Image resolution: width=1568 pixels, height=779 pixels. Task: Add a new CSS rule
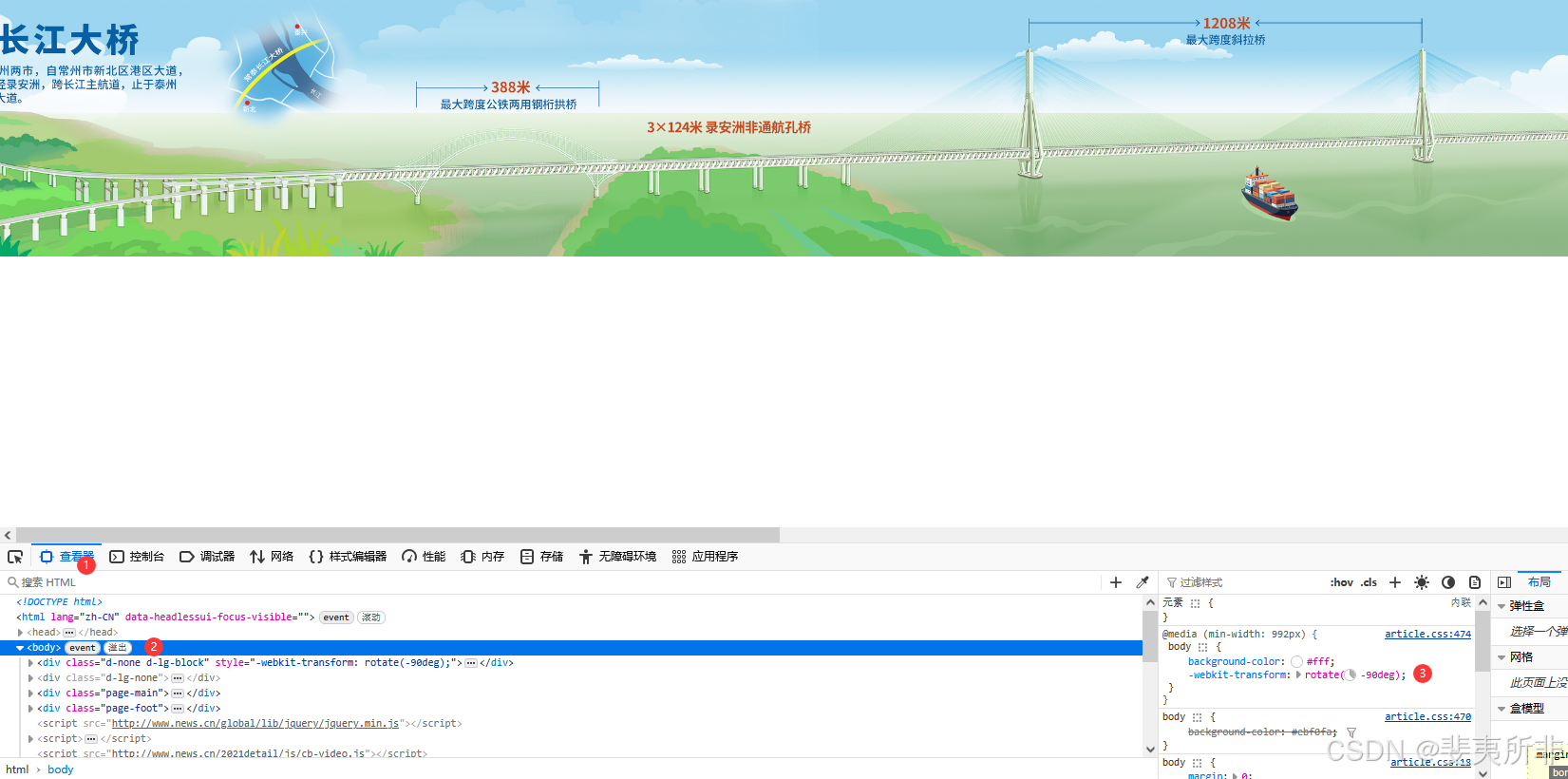pos(1395,582)
